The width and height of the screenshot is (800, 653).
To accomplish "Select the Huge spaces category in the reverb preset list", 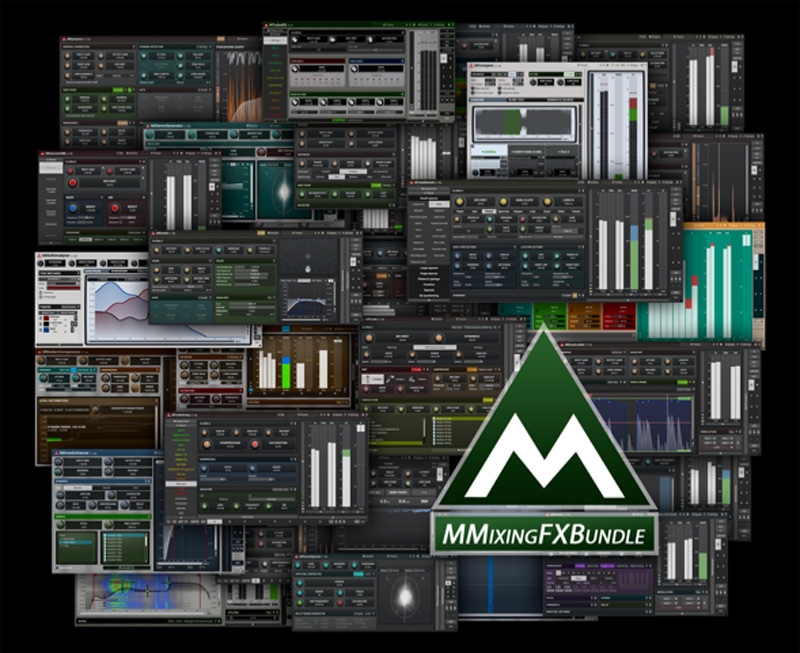I will coord(429,273).
